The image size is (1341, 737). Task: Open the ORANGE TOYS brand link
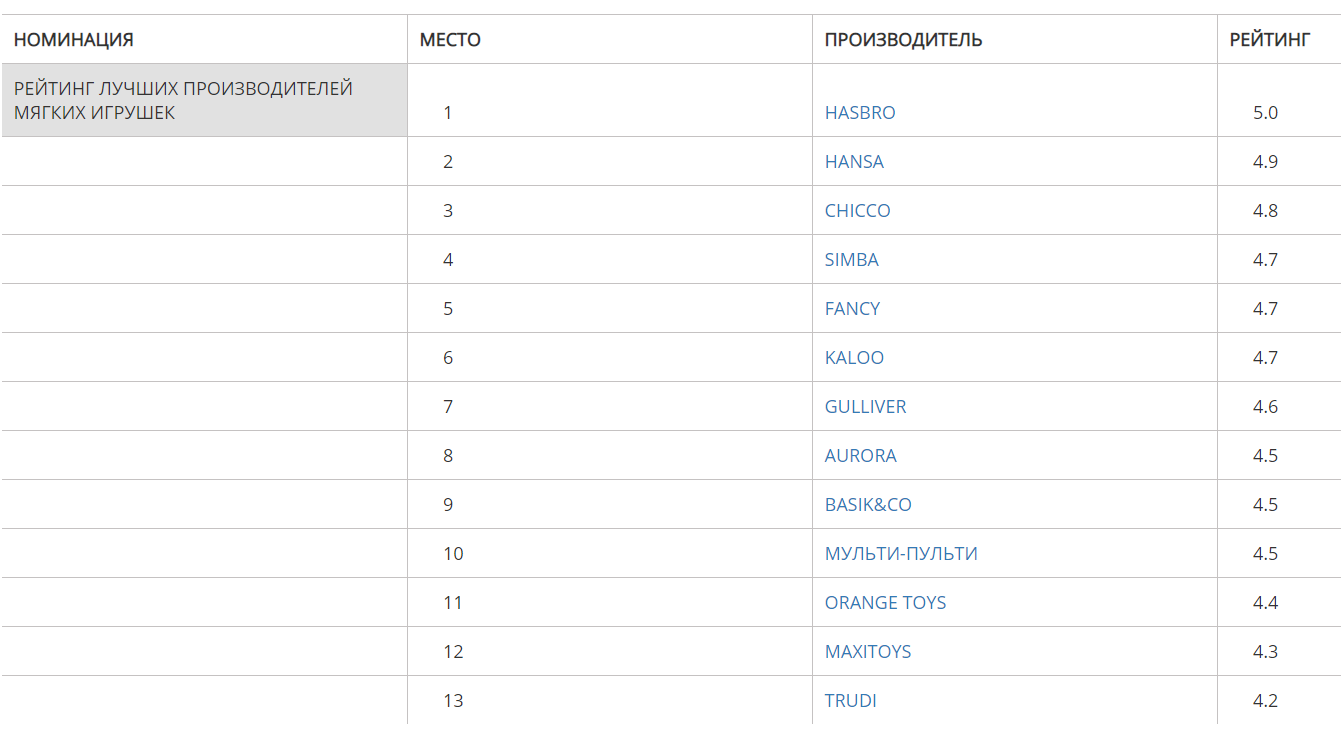click(x=885, y=603)
